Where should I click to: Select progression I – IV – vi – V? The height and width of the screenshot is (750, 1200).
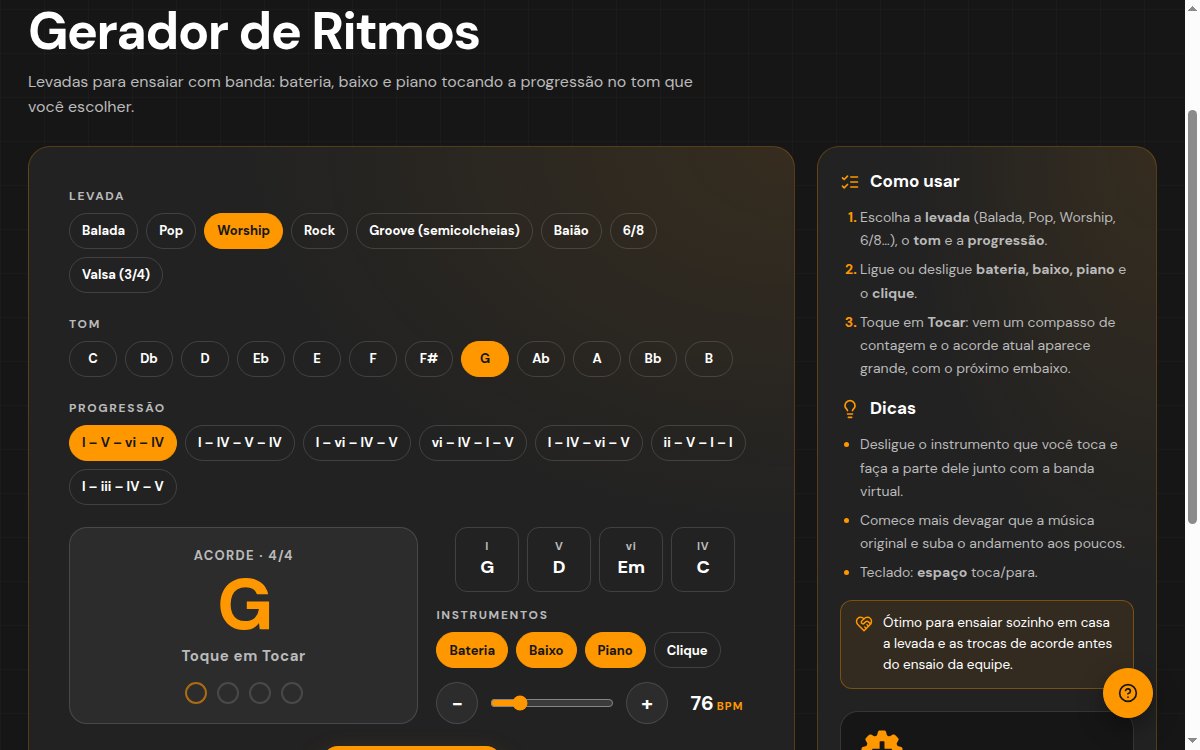click(x=589, y=442)
